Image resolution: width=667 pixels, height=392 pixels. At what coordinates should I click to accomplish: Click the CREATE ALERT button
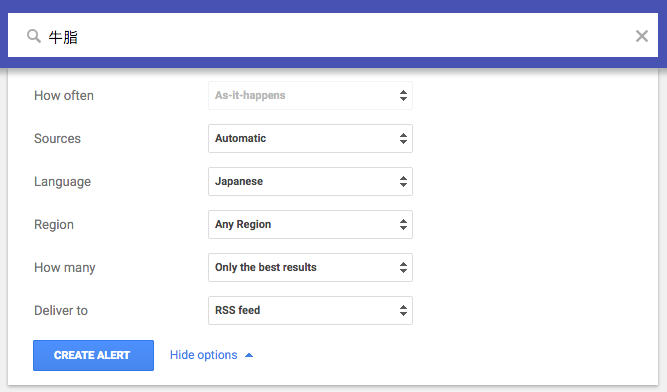click(x=93, y=355)
